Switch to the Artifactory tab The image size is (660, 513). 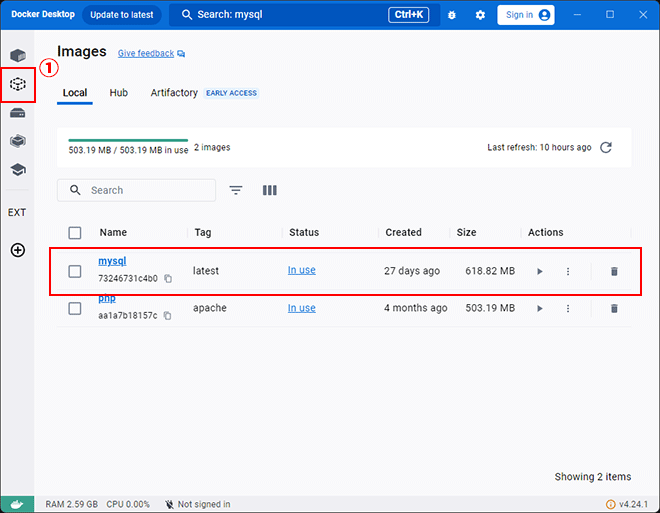click(174, 93)
